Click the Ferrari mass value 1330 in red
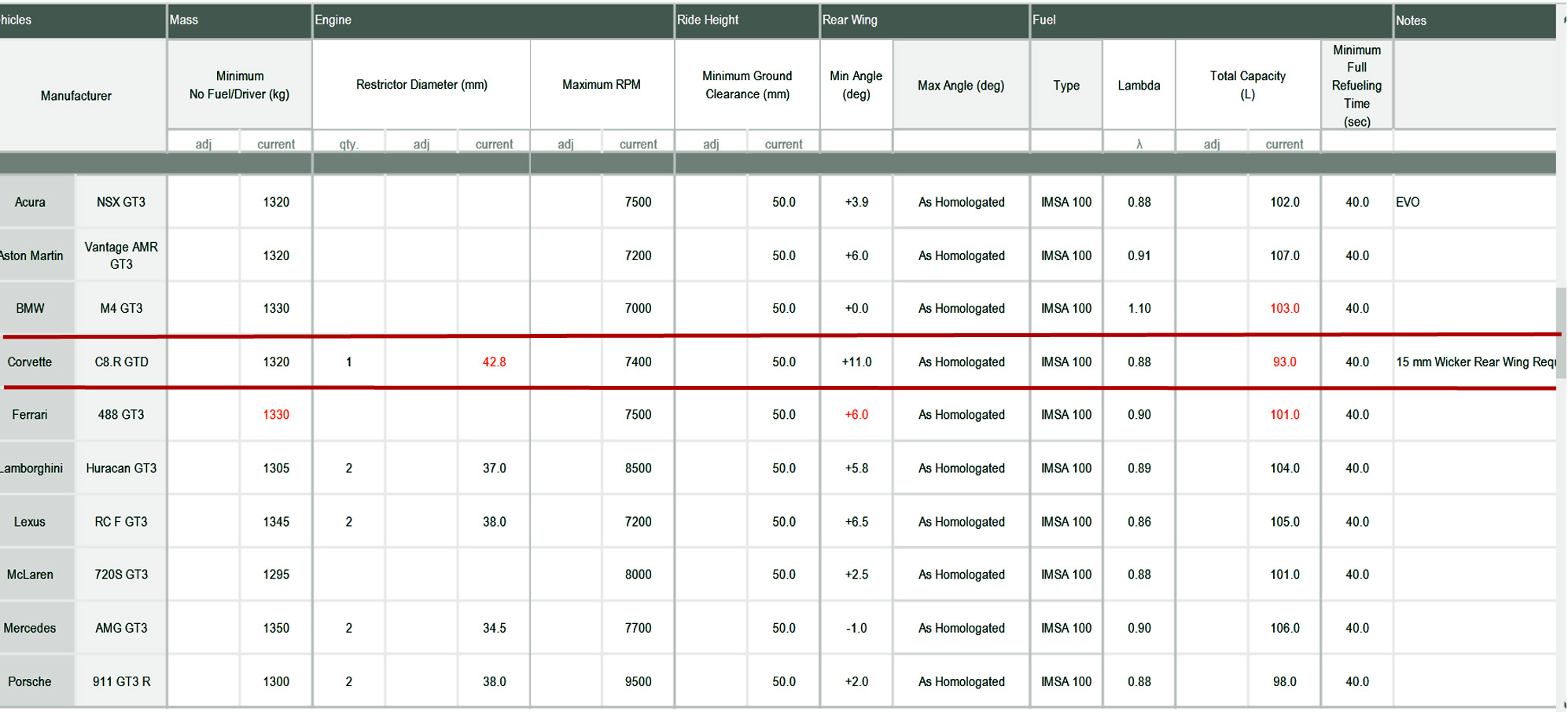This screenshot has width=1568, height=712. (276, 415)
